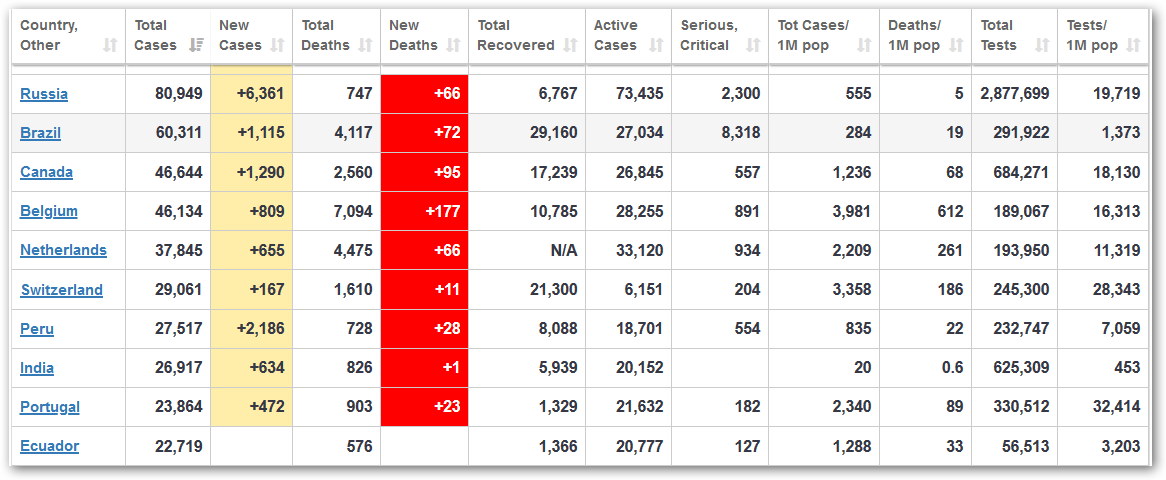Click the Belgium link
Screen dimensions: 1166x480
pyautogui.click(x=48, y=211)
